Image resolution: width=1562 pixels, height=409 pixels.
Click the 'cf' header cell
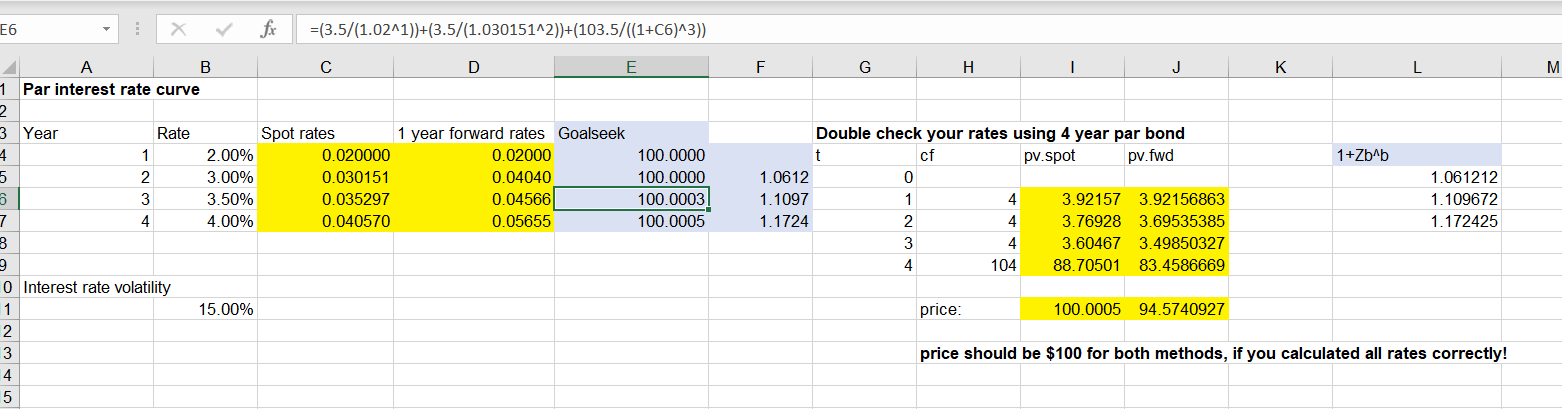[x=967, y=155]
